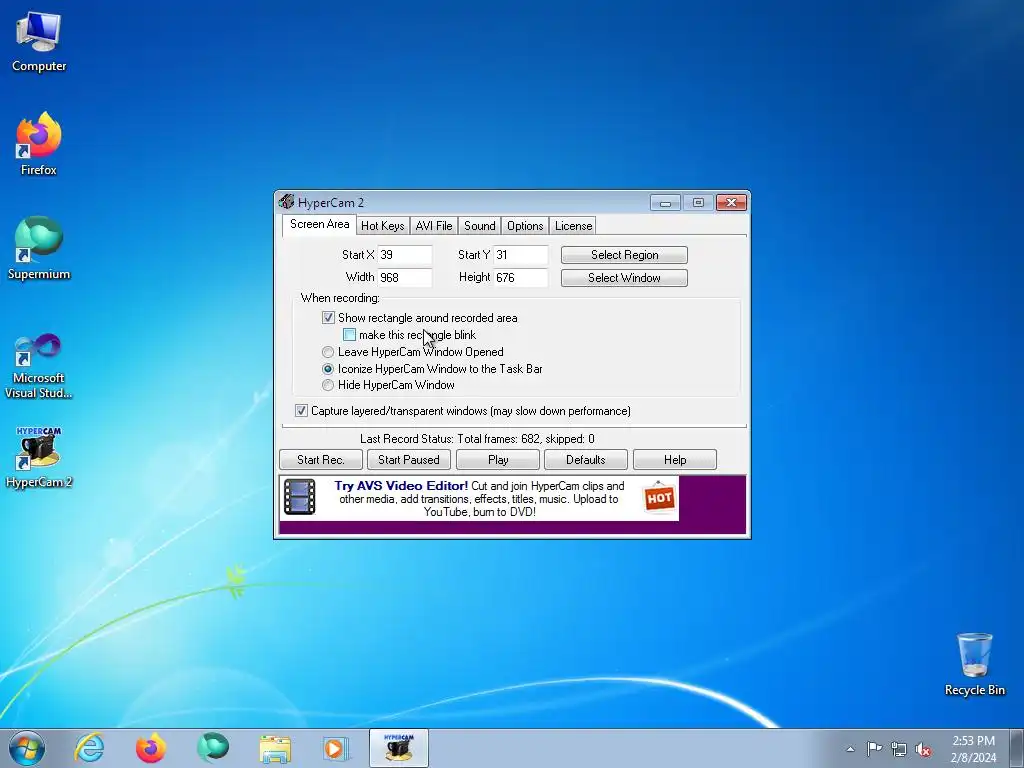Screen dimensions: 1024x768
Task: Open HyperCam Help
Action: click(x=675, y=460)
